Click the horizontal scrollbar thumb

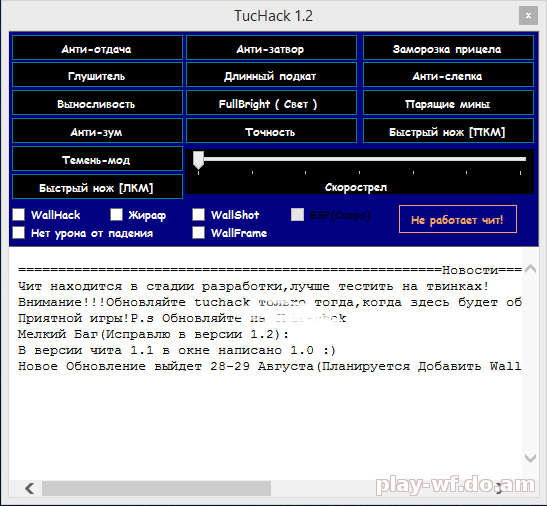[156, 488]
